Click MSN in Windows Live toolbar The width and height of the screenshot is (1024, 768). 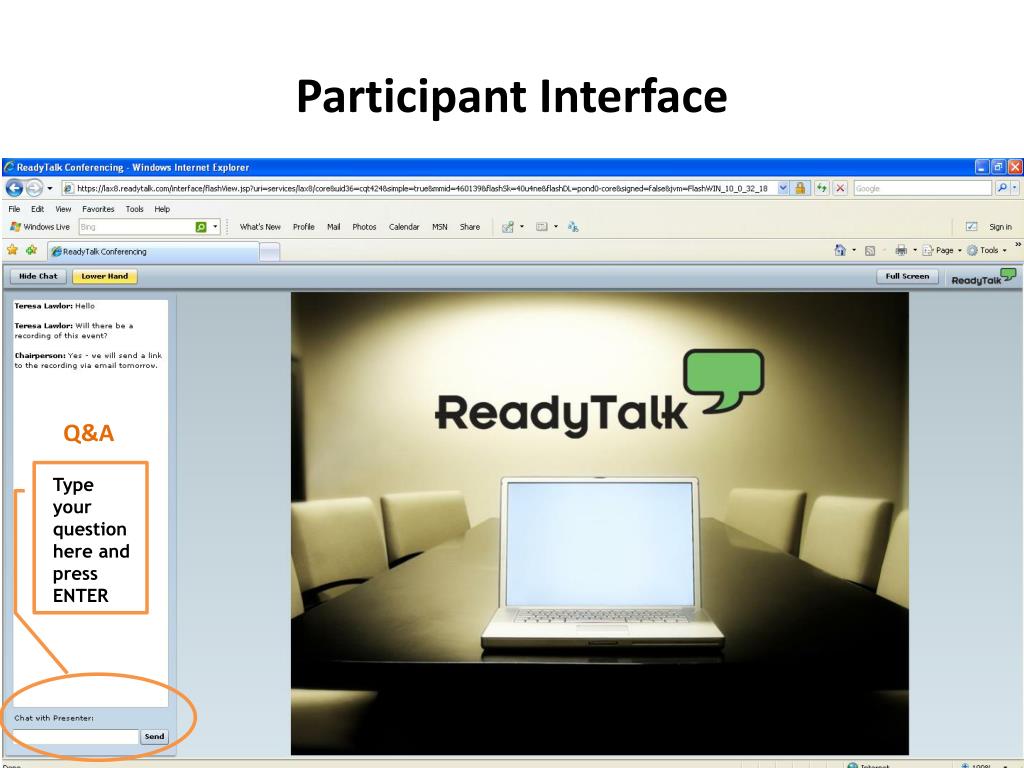(x=440, y=227)
